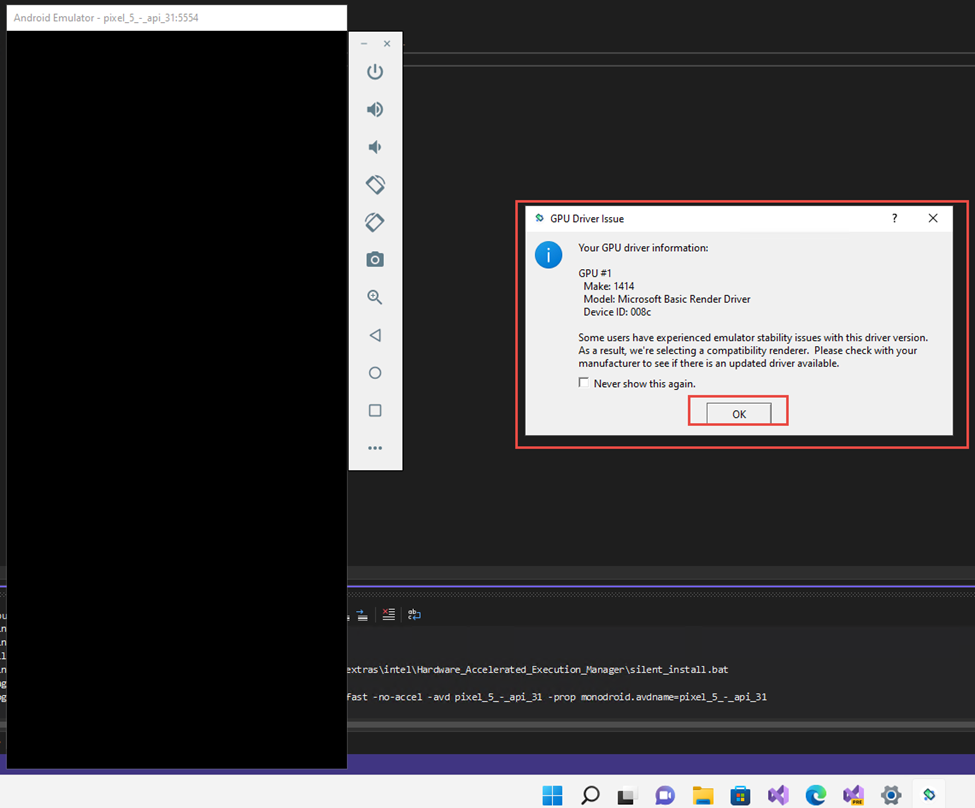Take a screenshot with the camera icon
975x808 pixels.
[x=375, y=259]
